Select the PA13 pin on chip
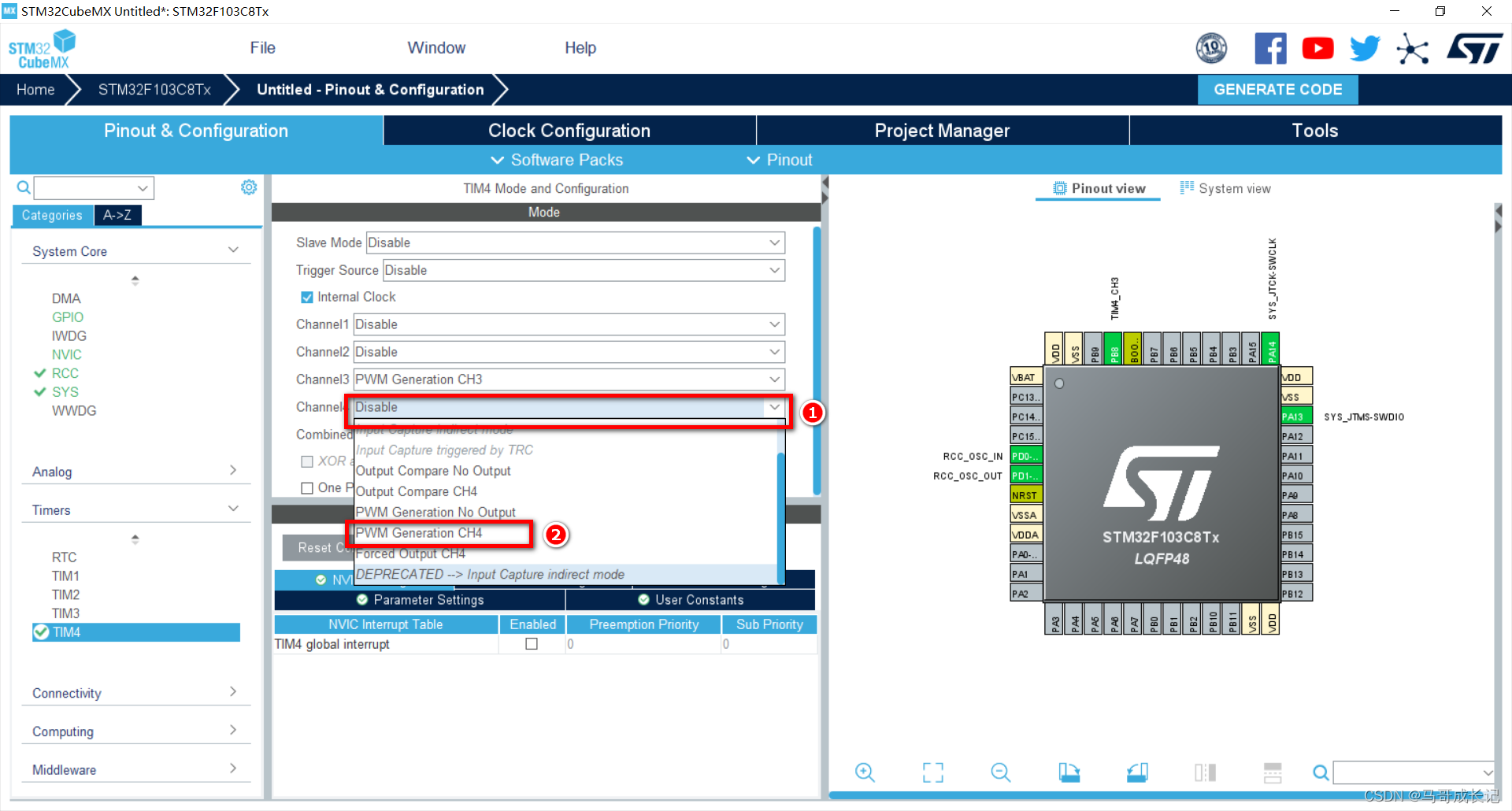The image size is (1512, 811). 1296,417
